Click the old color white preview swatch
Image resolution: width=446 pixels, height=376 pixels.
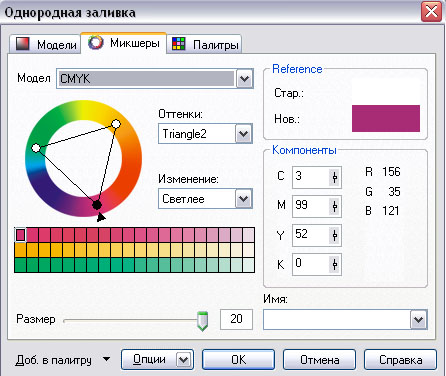pos(386,92)
